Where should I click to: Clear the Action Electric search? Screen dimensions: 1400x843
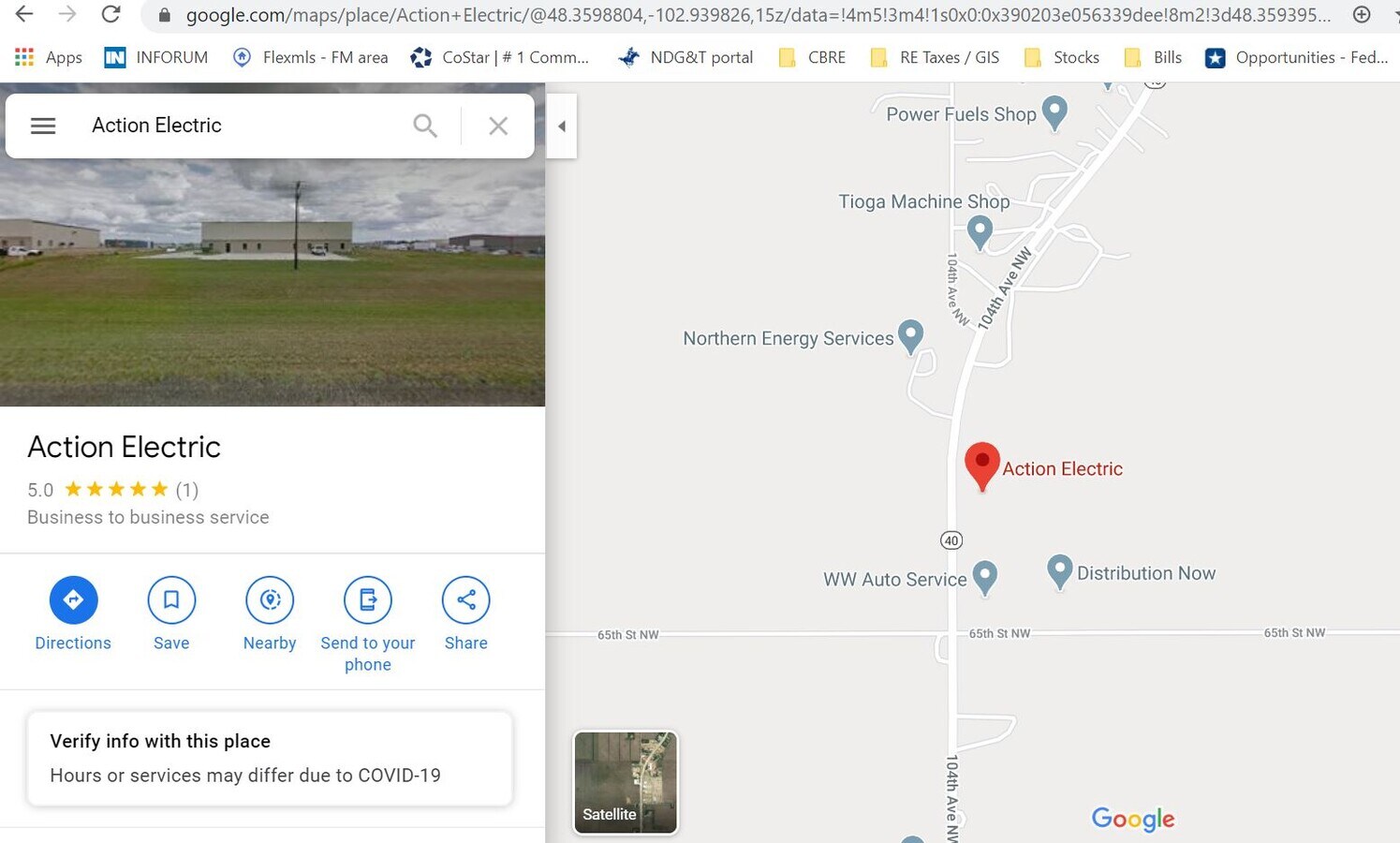[x=498, y=126]
